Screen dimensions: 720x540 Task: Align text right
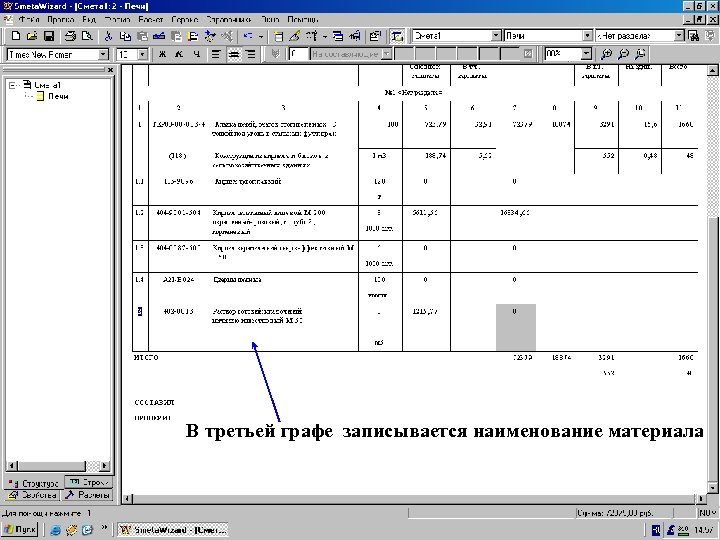[x=250, y=54]
